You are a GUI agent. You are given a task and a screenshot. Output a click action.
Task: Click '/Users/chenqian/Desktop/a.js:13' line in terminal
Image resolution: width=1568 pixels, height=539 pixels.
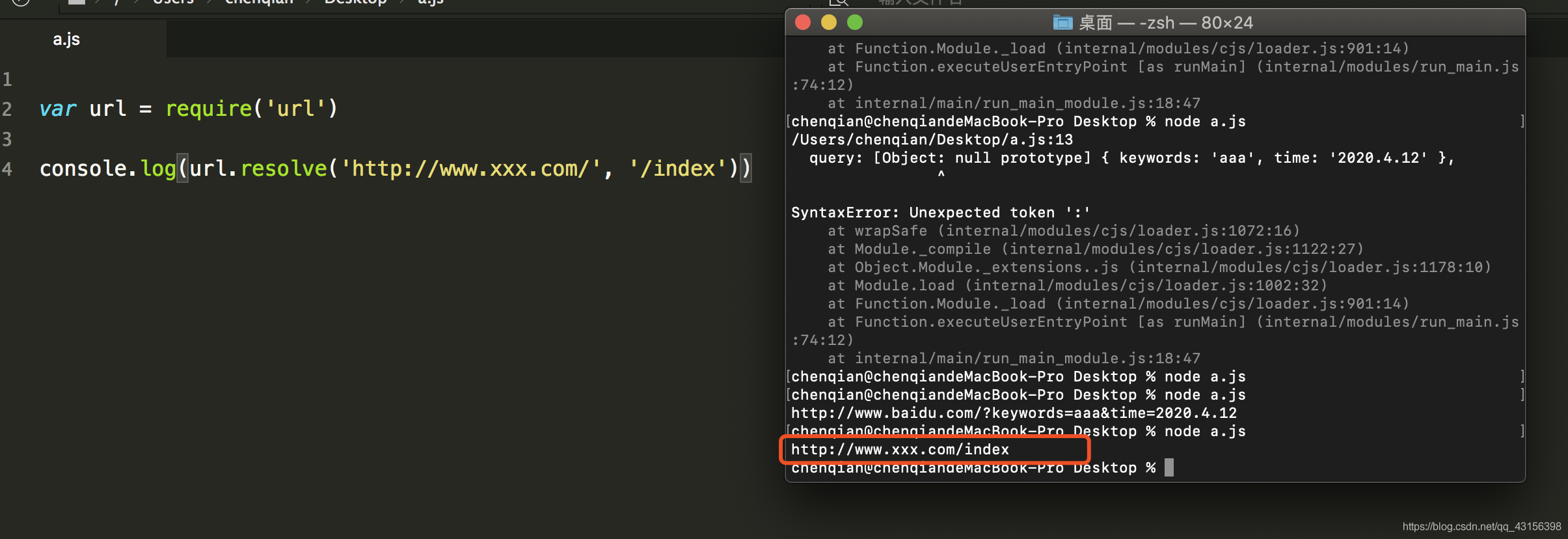(x=932, y=140)
